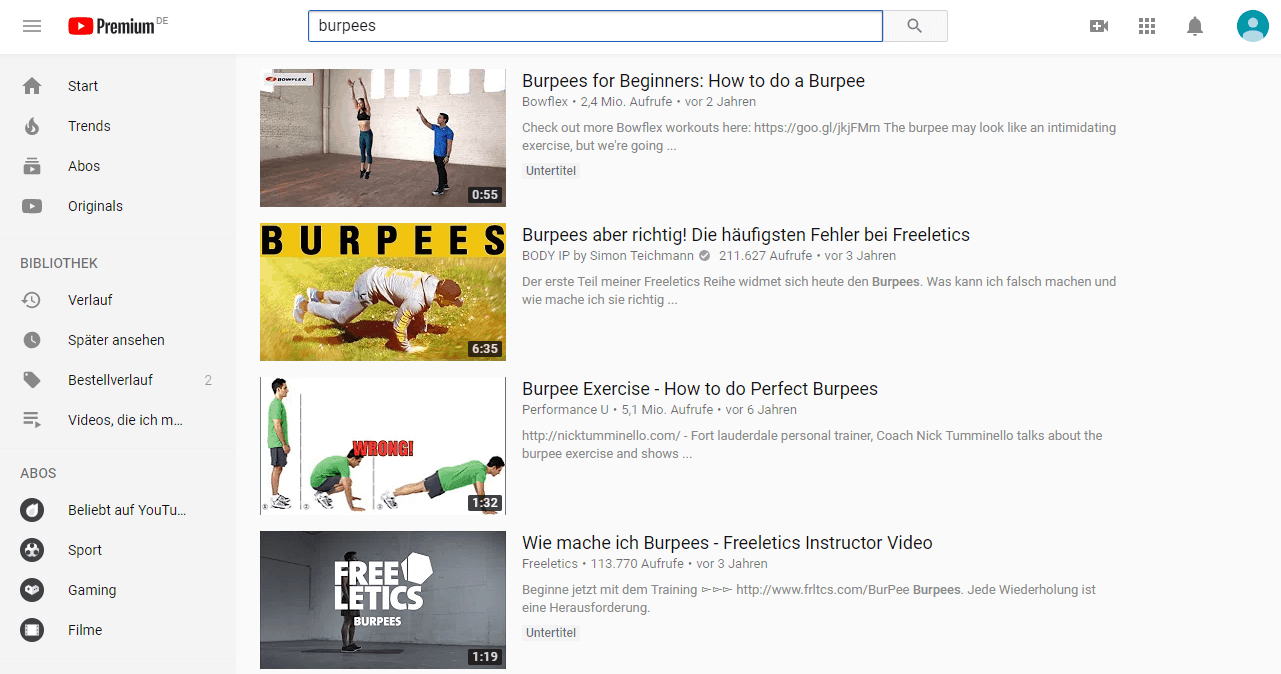Open the notifications bell

(x=1195, y=26)
